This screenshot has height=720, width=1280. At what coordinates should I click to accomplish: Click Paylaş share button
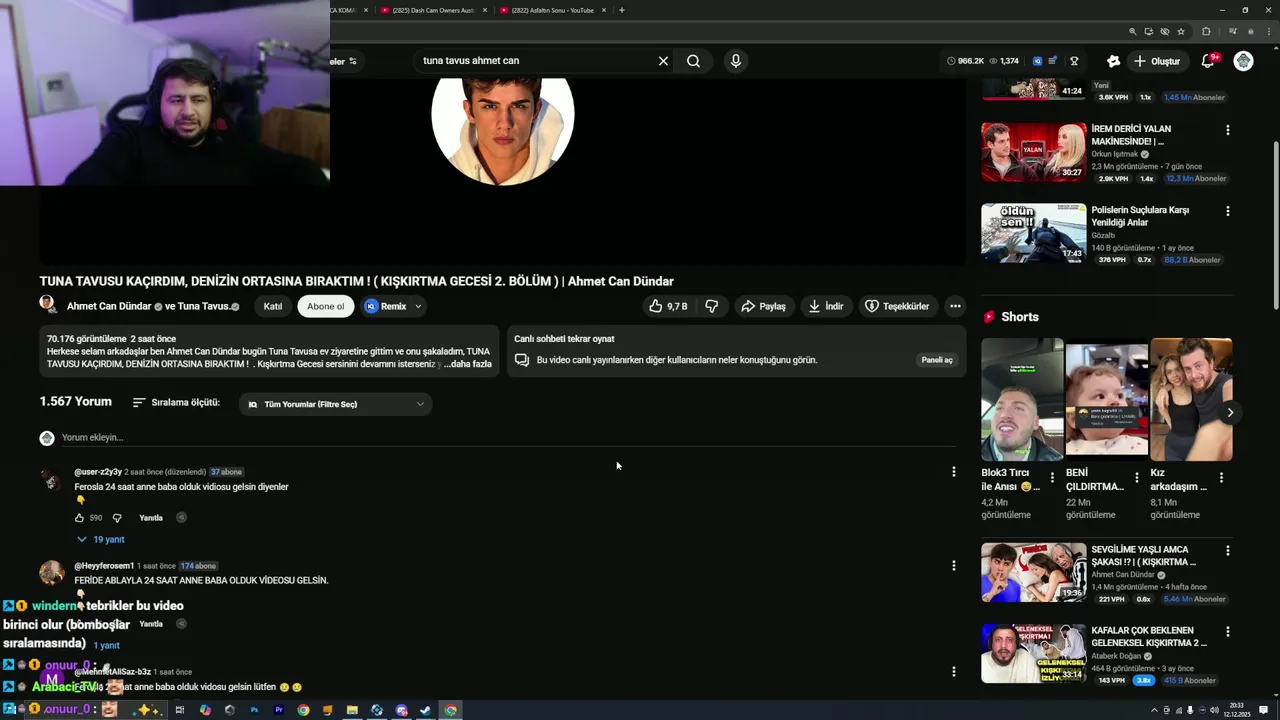click(763, 306)
